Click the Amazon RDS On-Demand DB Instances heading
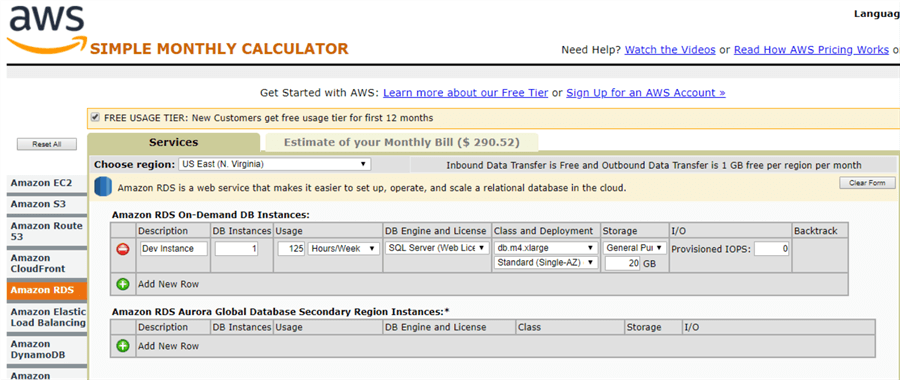Viewport: 900px width, 380px height. (211, 215)
